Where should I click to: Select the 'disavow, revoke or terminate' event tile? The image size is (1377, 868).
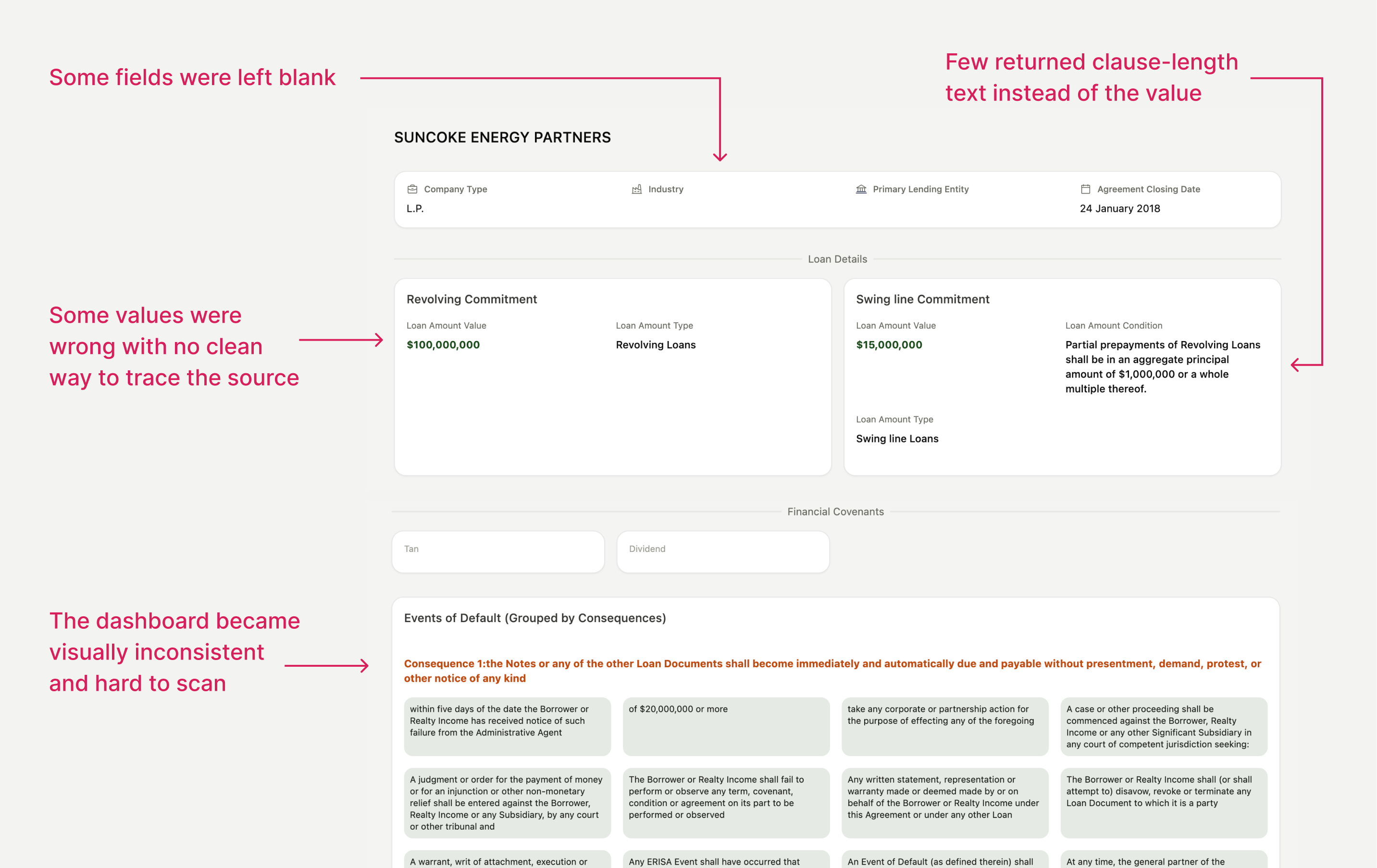click(x=1163, y=802)
